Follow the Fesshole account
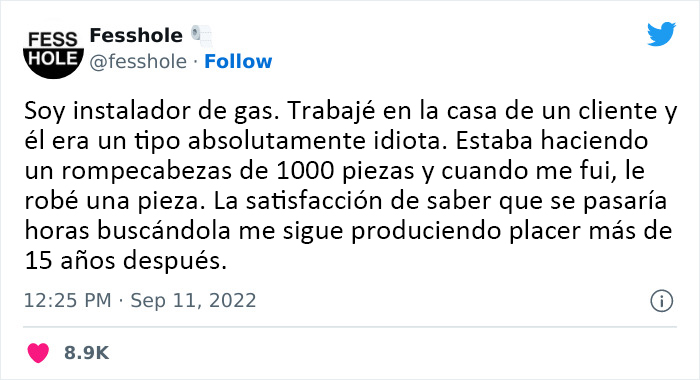The width and height of the screenshot is (700, 380). coord(238,62)
